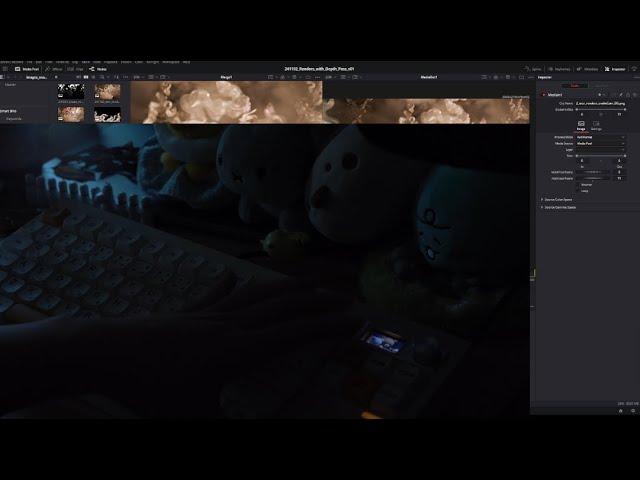Open the Media Source dropdown
Viewport: 640px width, 480px height.
tap(600, 144)
